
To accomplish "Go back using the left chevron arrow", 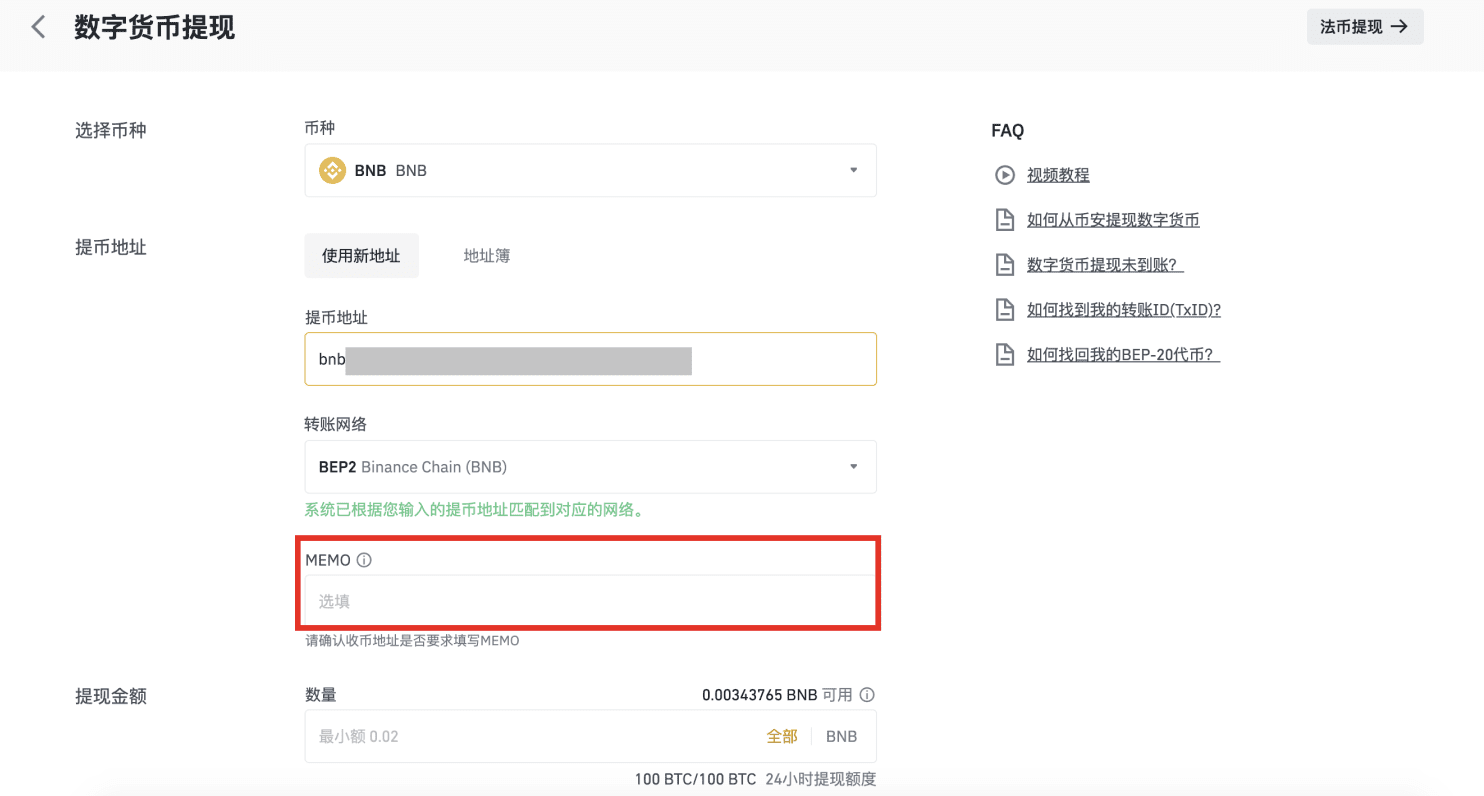I will coord(38,27).
